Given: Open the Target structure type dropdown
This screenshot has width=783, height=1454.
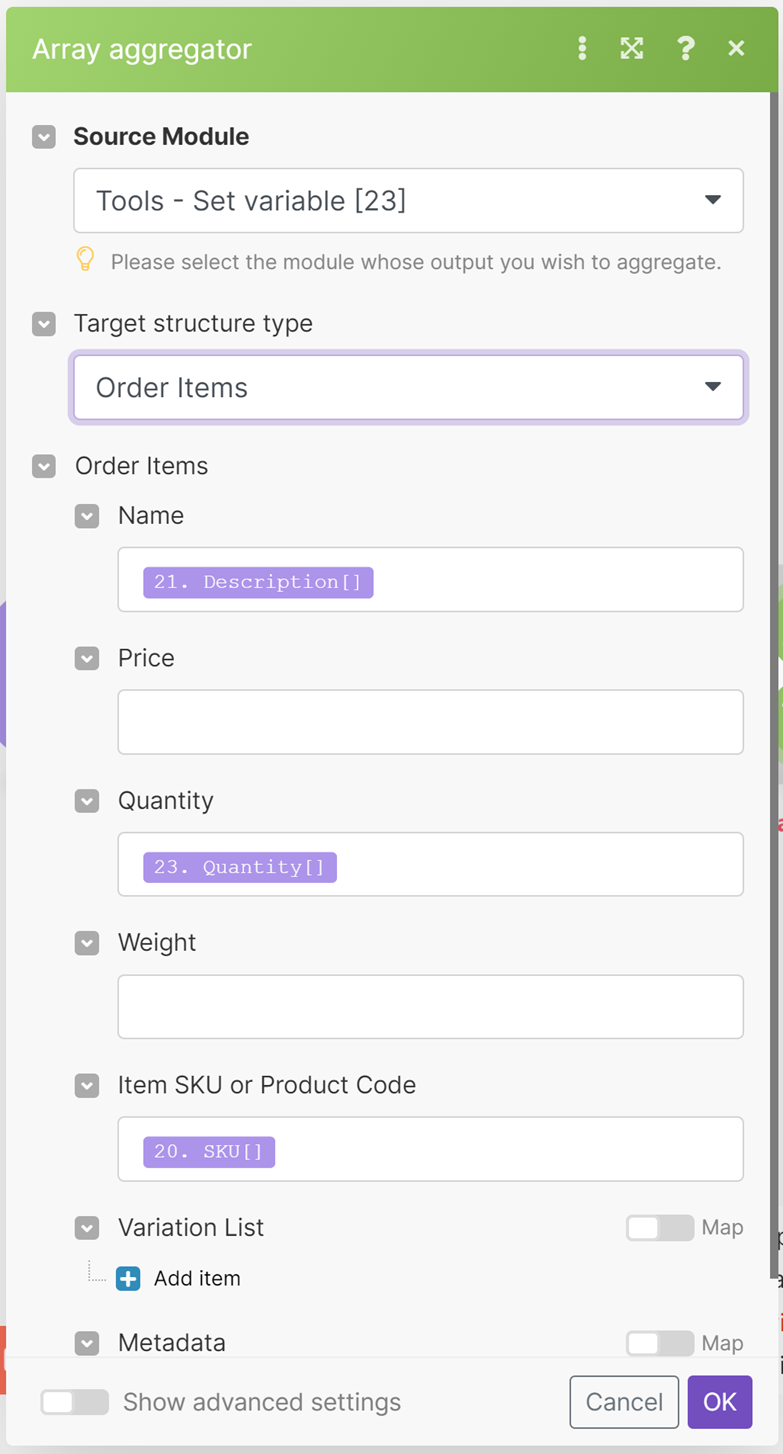Looking at the screenshot, I should (x=408, y=388).
